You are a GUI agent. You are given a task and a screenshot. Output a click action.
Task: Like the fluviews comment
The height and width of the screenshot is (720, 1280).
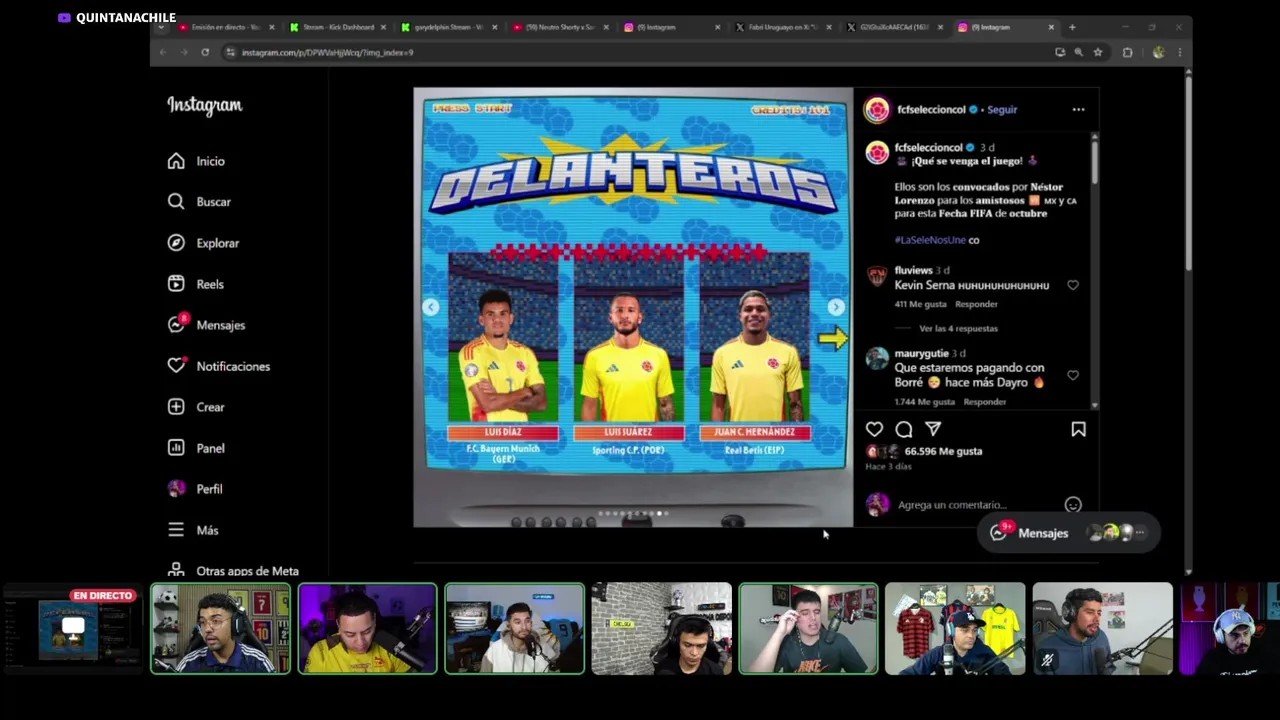(1073, 285)
